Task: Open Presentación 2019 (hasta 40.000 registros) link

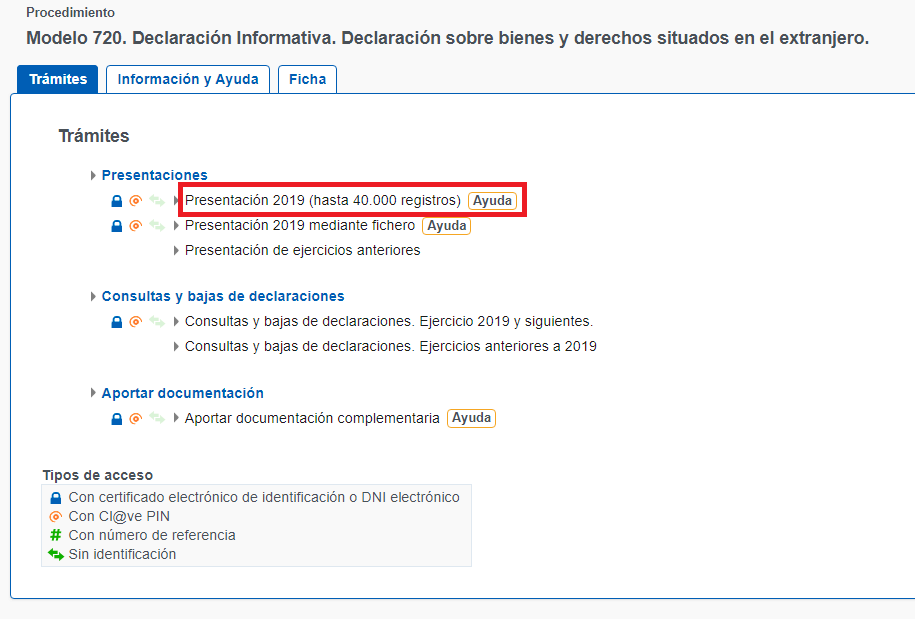Action: coord(322,201)
